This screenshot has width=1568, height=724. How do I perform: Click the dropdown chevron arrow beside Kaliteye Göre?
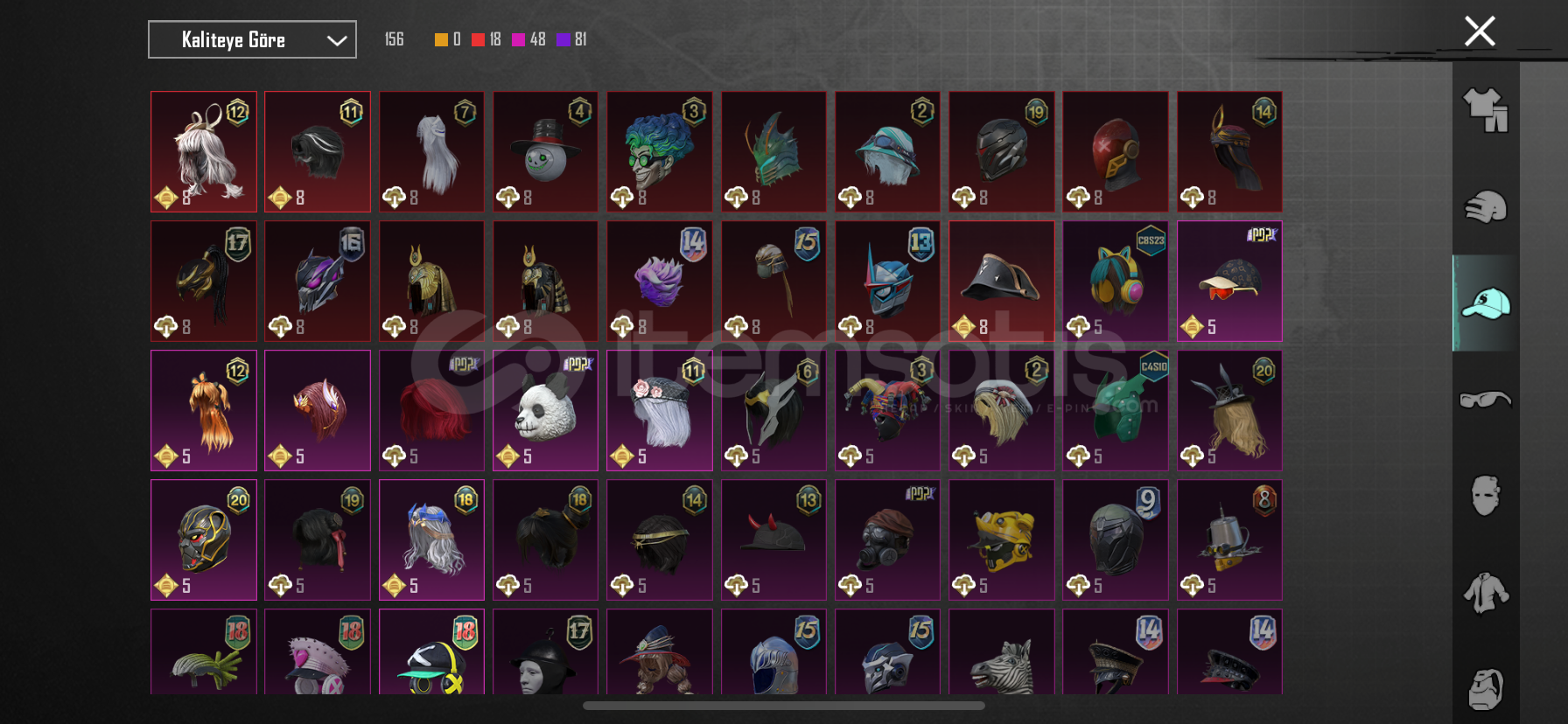coord(336,40)
